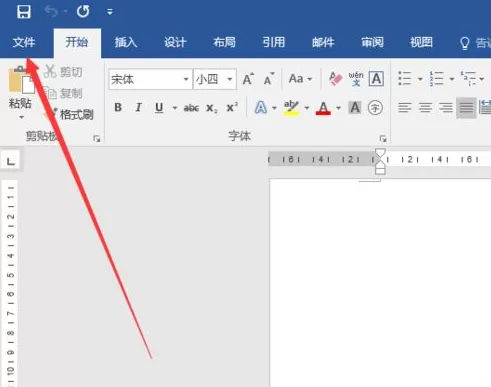Switch to the 插入 (Insert) tab
The width and height of the screenshot is (491, 387).
(x=126, y=43)
